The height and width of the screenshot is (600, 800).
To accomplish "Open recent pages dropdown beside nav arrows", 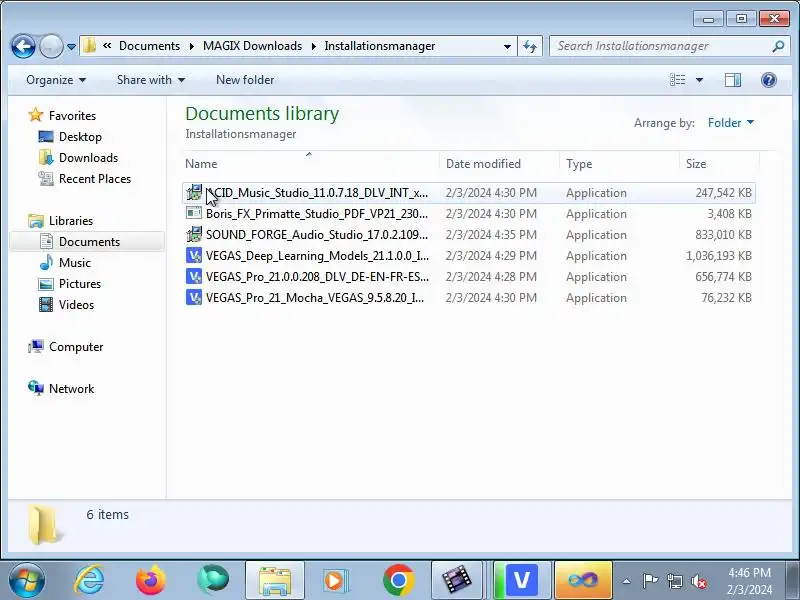I will pos(71,46).
